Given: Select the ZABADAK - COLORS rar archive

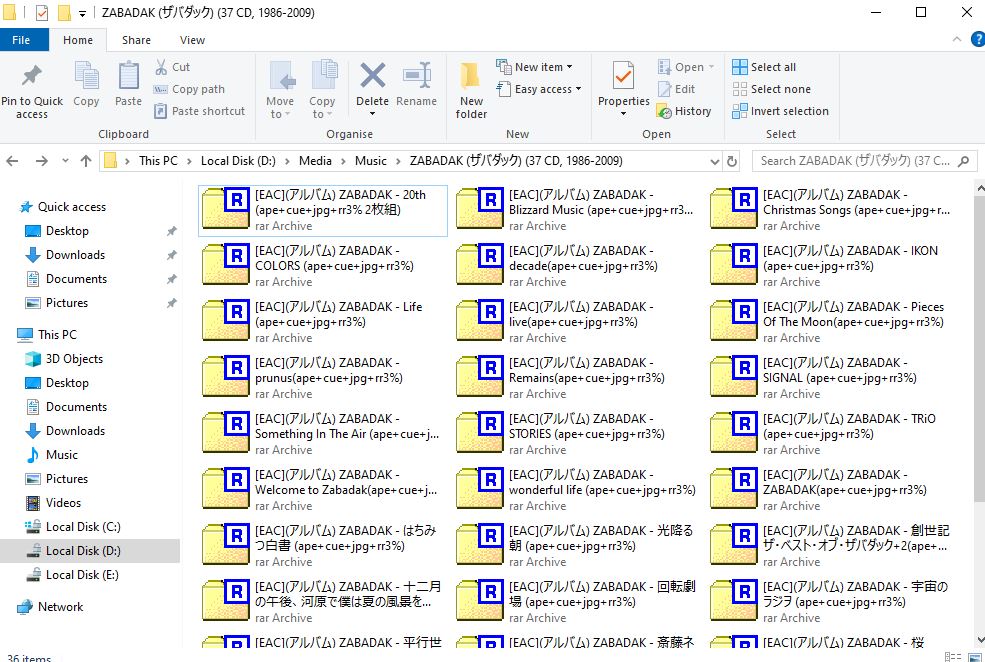Looking at the screenshot, I should (323, 266).
